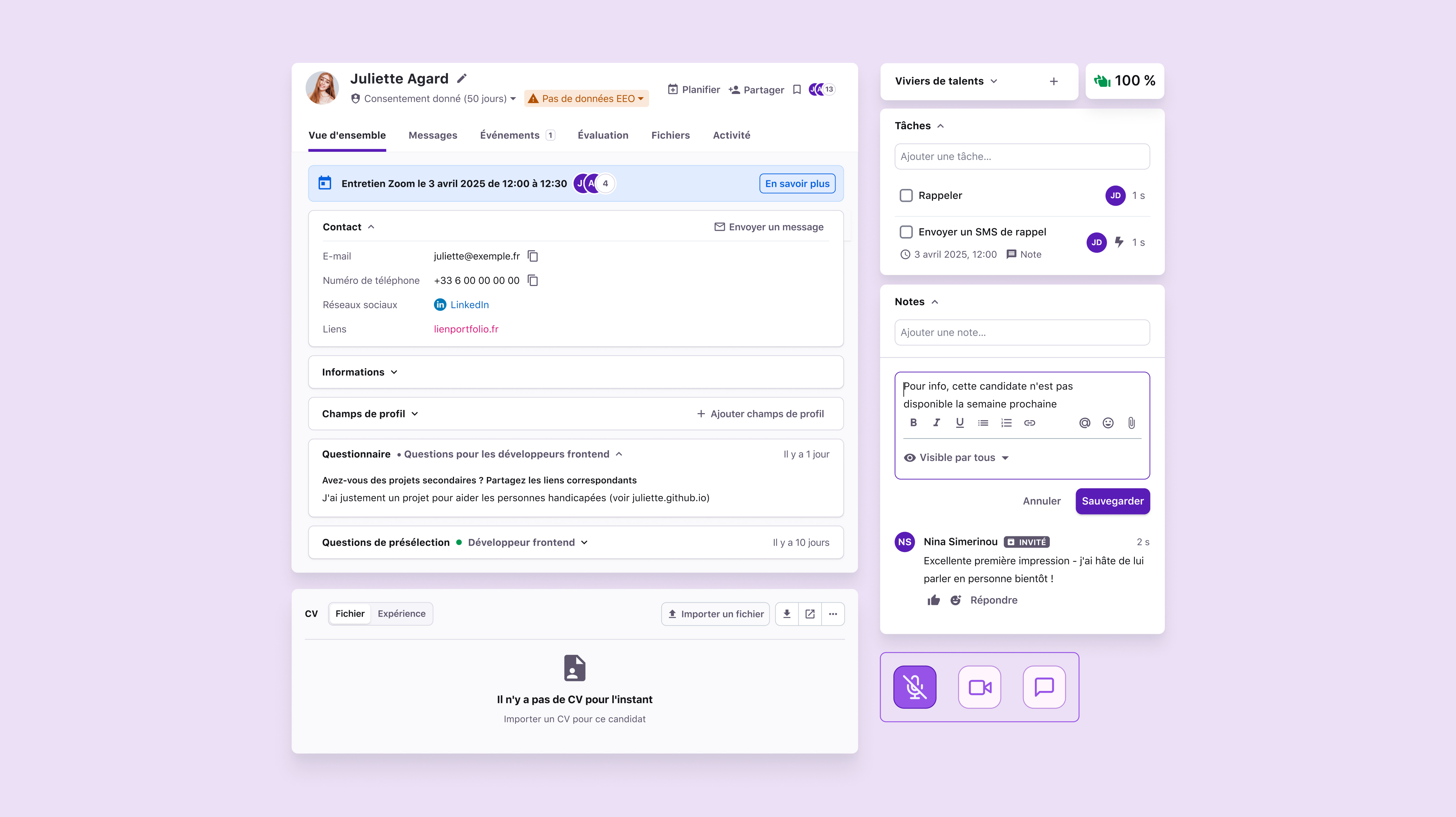Image resolution: width=1456 pixels, height=817 pixels.
Task: Open the lienportfolio.fr link
Action: [x=466, y=329]
